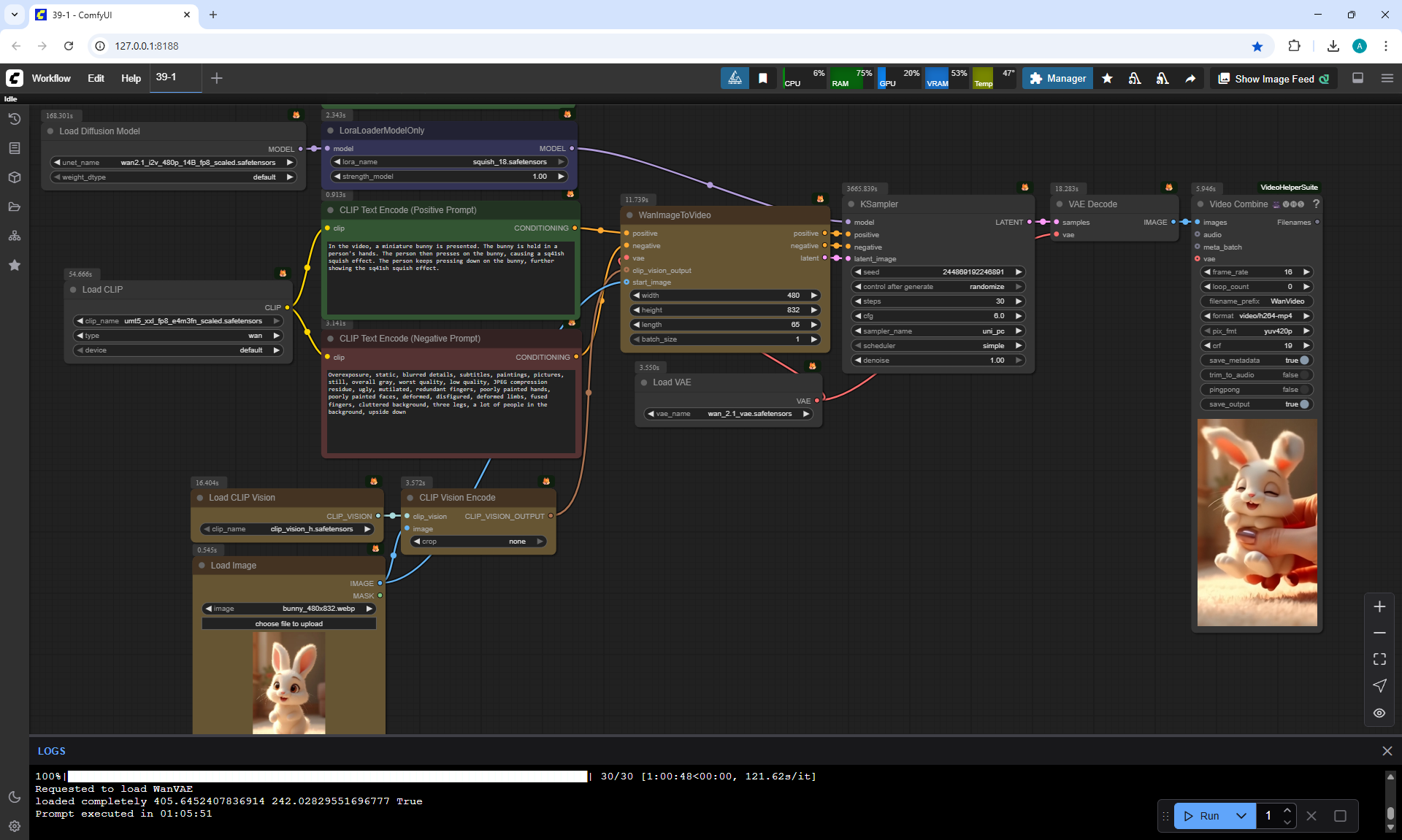Toggle link visibility eye icon
This screenshot has width=1402, height=840.
click(x=1379, y=713)
